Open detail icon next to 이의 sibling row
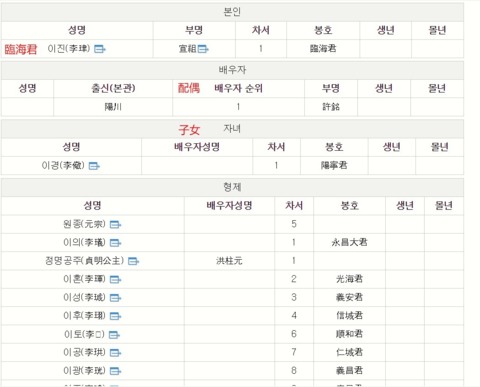Screen dimensions: 480x387 tap(115, 243)
